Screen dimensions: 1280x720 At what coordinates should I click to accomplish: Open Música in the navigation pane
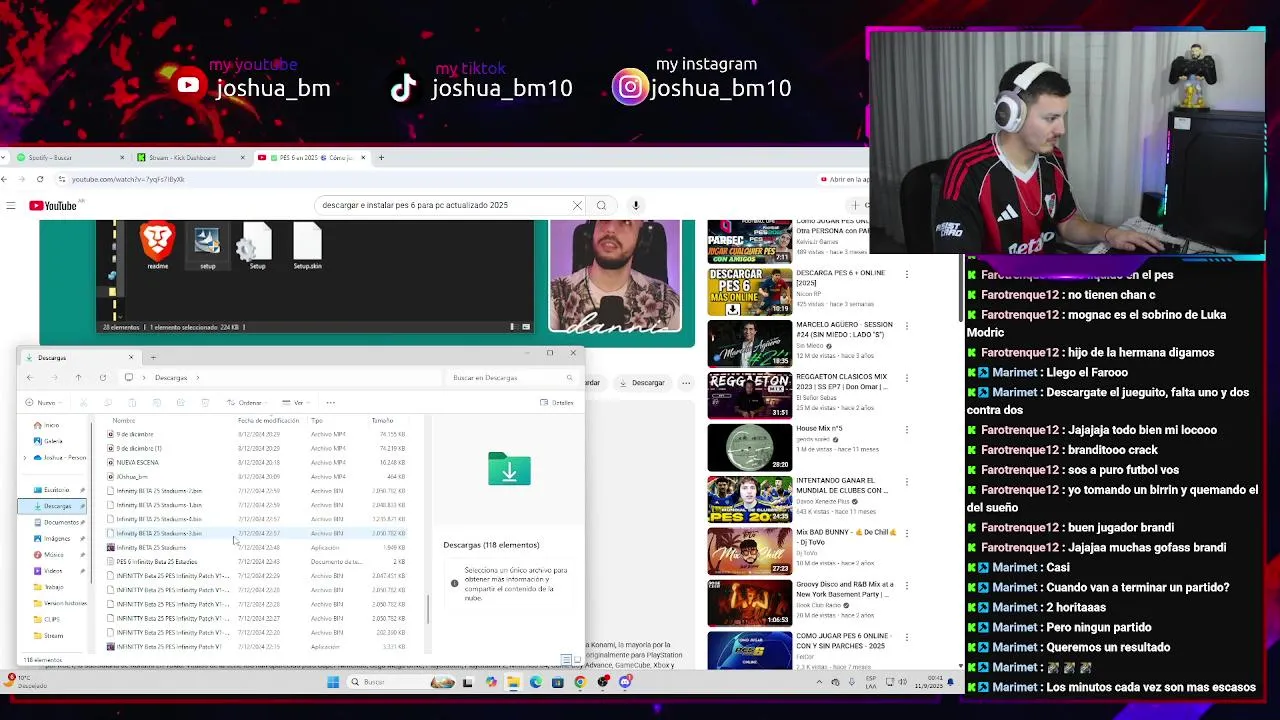(x=48, y=554)
